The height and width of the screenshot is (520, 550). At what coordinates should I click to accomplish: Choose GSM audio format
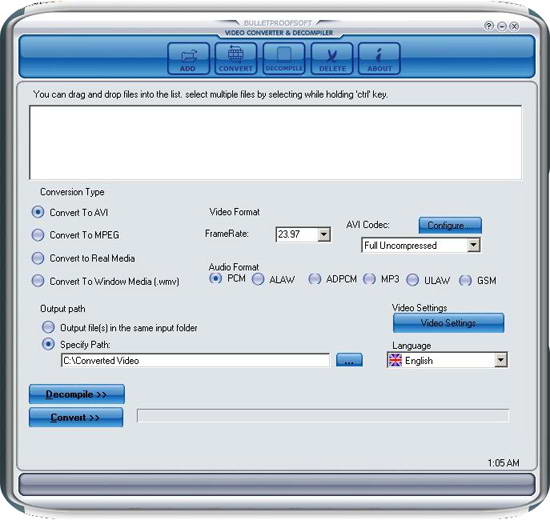click(x=478, y=280)
